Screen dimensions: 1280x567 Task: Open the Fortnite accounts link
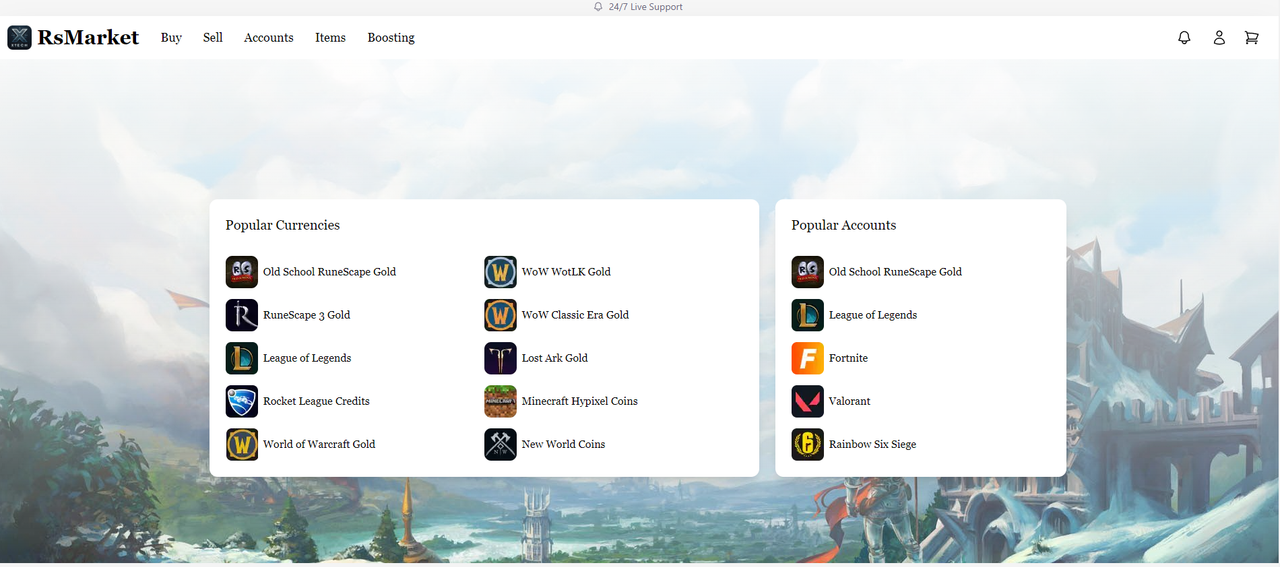tap(848, 358)
